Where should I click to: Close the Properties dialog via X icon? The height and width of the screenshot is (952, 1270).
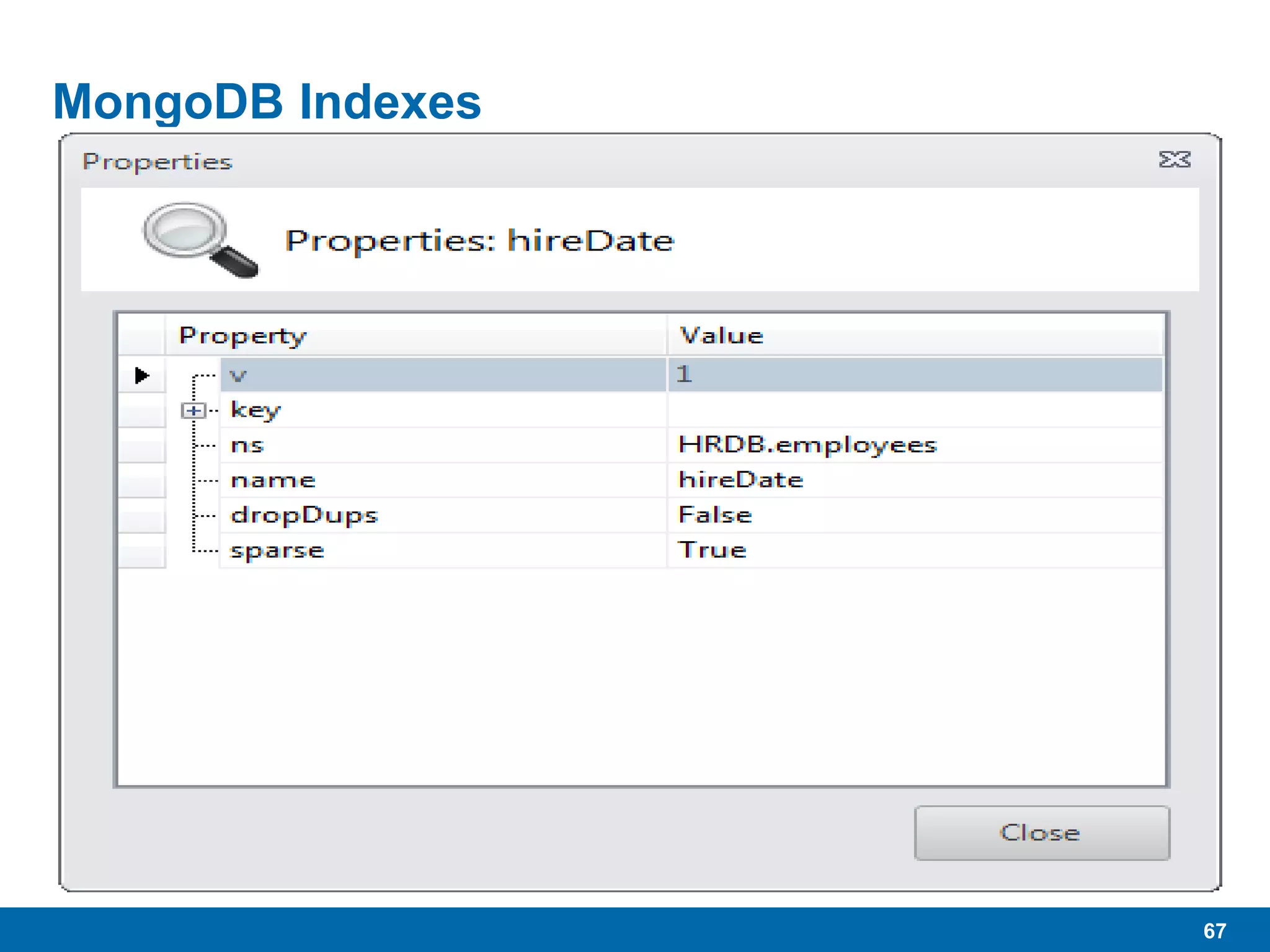point(1175,160)
